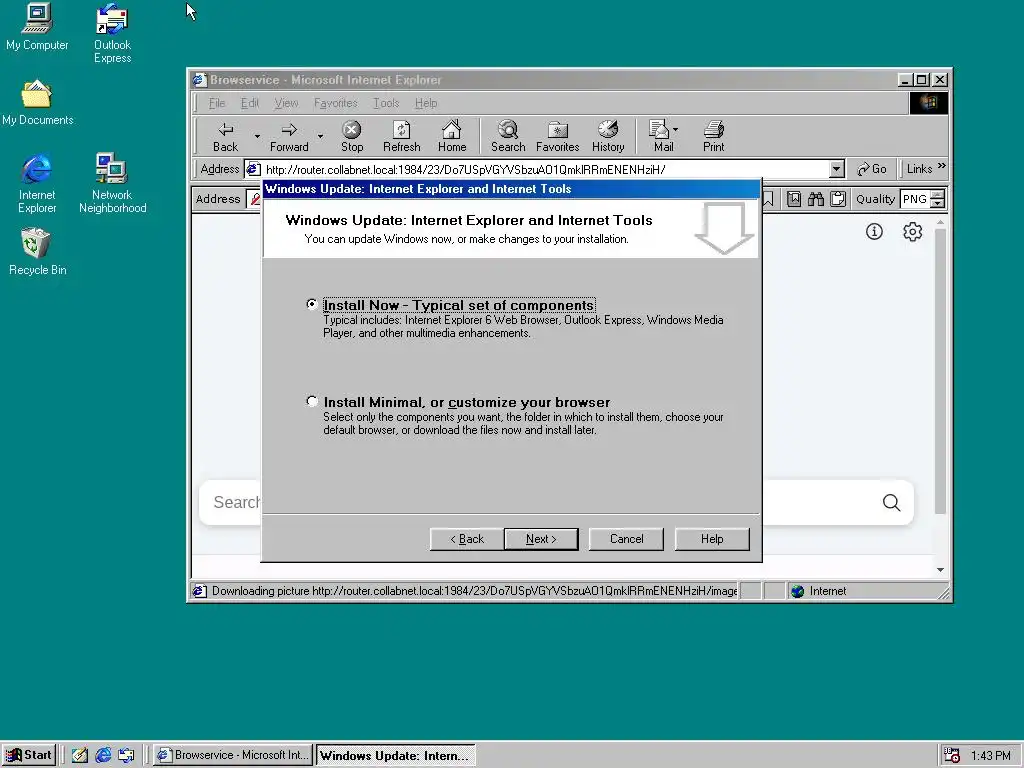
Task: Click the Browservice binoculars find icon
Action: tap(816, 199)
